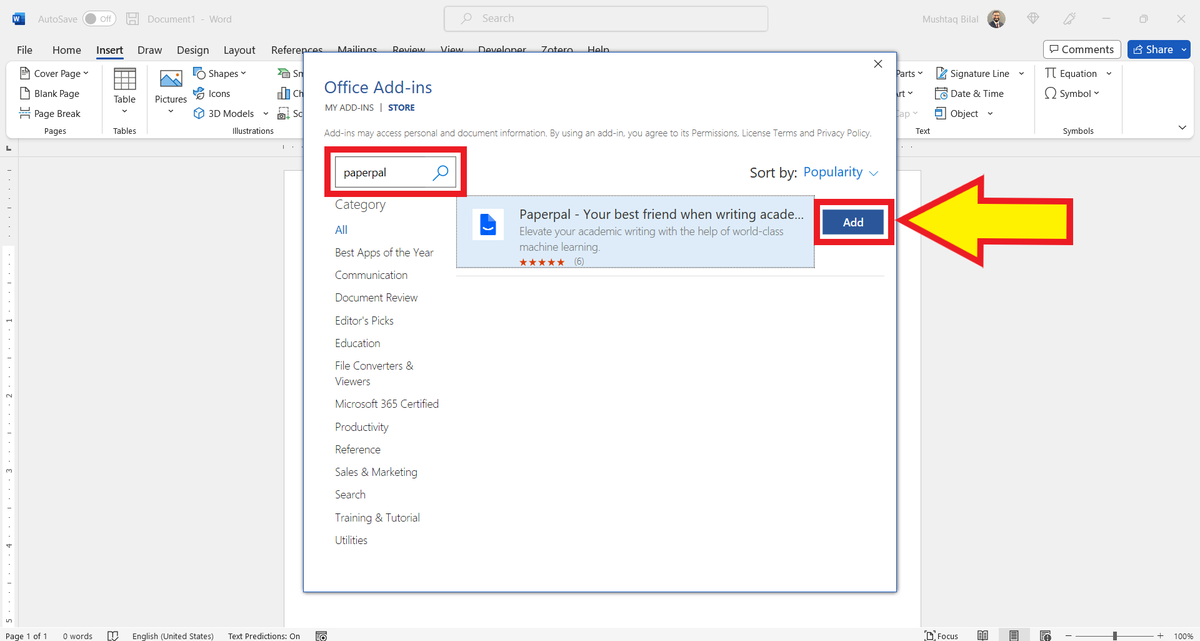This screenshot has height=641, width=1200.
Task: Click the title bar Search box
Action: pos(606,18)
